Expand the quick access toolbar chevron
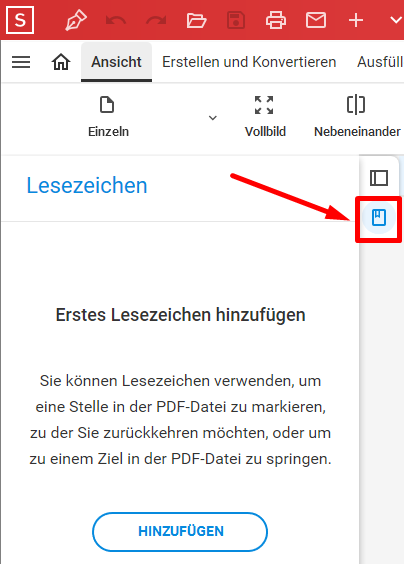 coord(396,20)
